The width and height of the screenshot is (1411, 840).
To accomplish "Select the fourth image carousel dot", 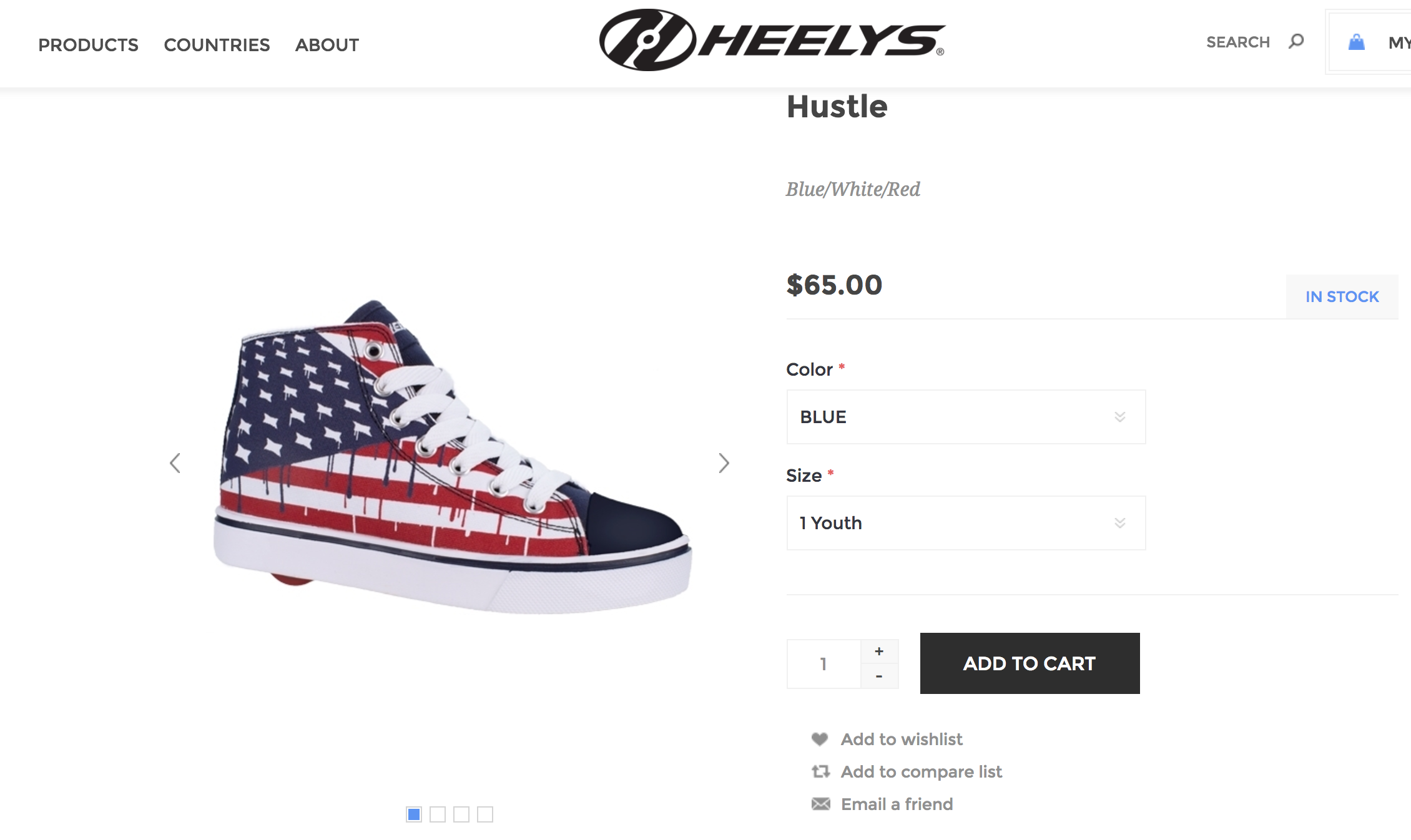I will pyautogui.click(x=485, y=814).
